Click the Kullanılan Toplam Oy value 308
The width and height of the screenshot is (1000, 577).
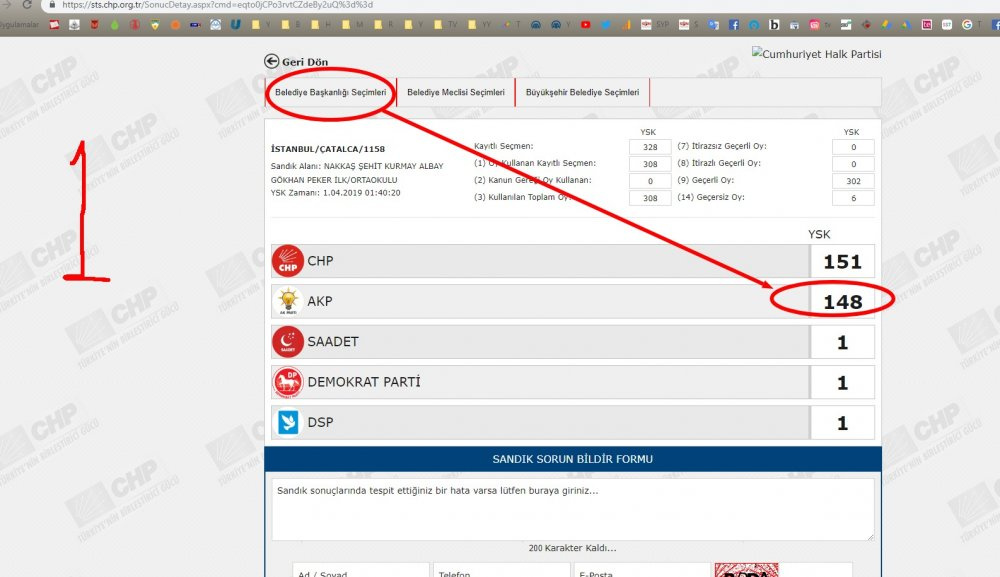[650, 198]
